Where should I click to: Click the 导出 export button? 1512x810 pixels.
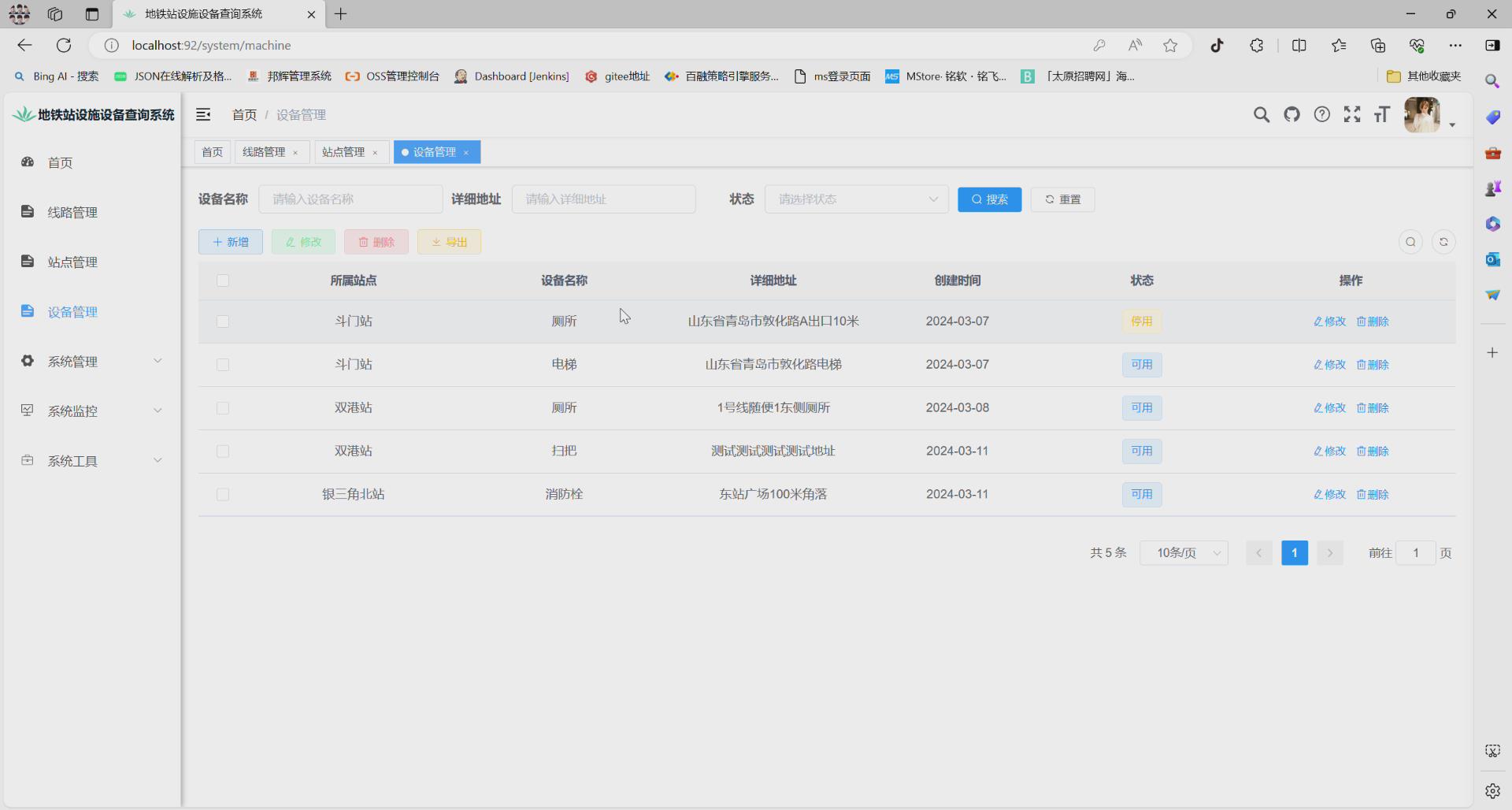(449, 242)
